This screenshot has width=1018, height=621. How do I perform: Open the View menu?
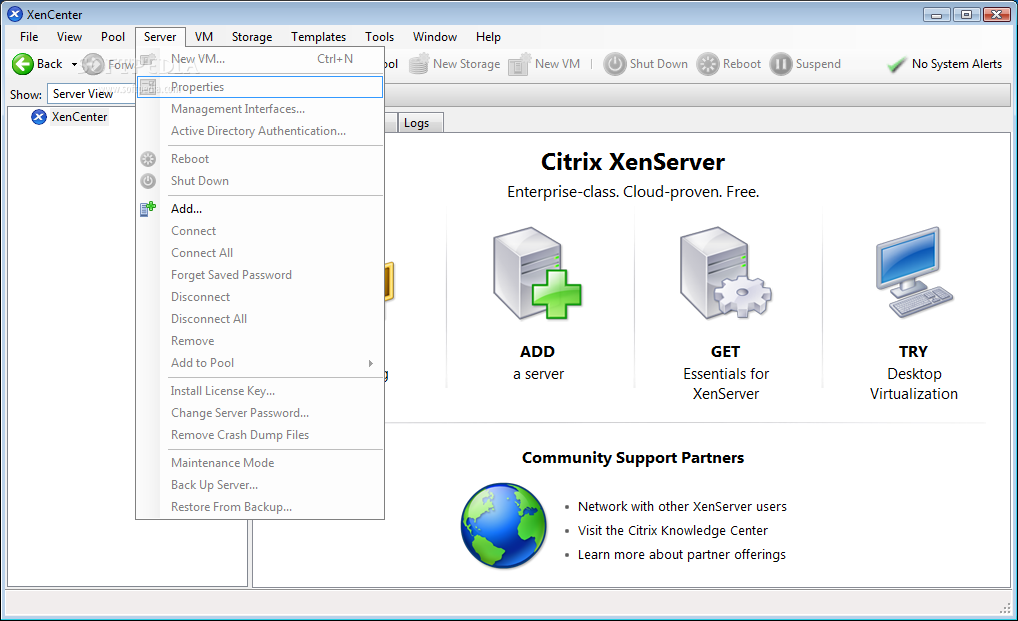[x=69, y=37]
